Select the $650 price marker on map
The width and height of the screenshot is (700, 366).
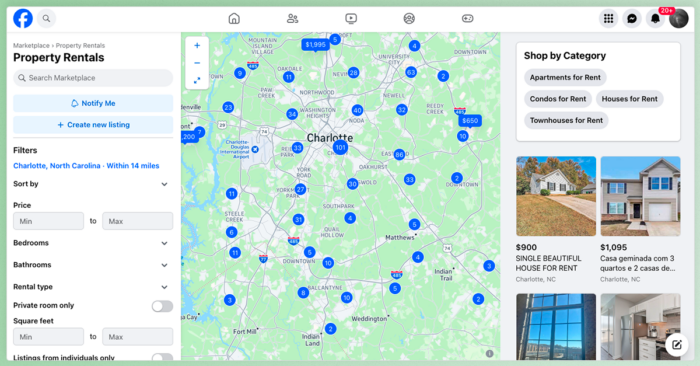tap(470, 121)
